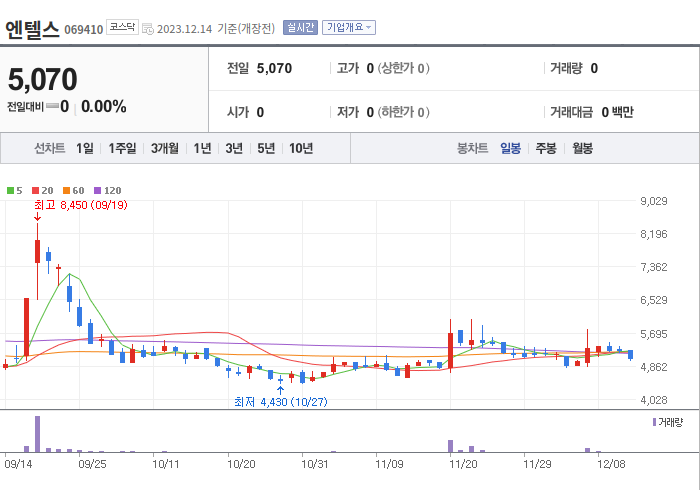Click the 5,695 price axis label

tap(654, 334)
